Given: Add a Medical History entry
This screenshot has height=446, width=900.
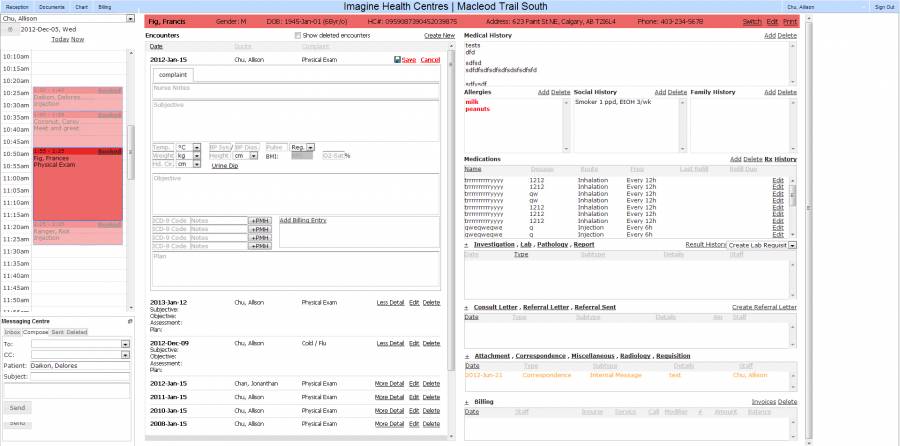Looking at the screenshot, I should (x=770, y=36).
